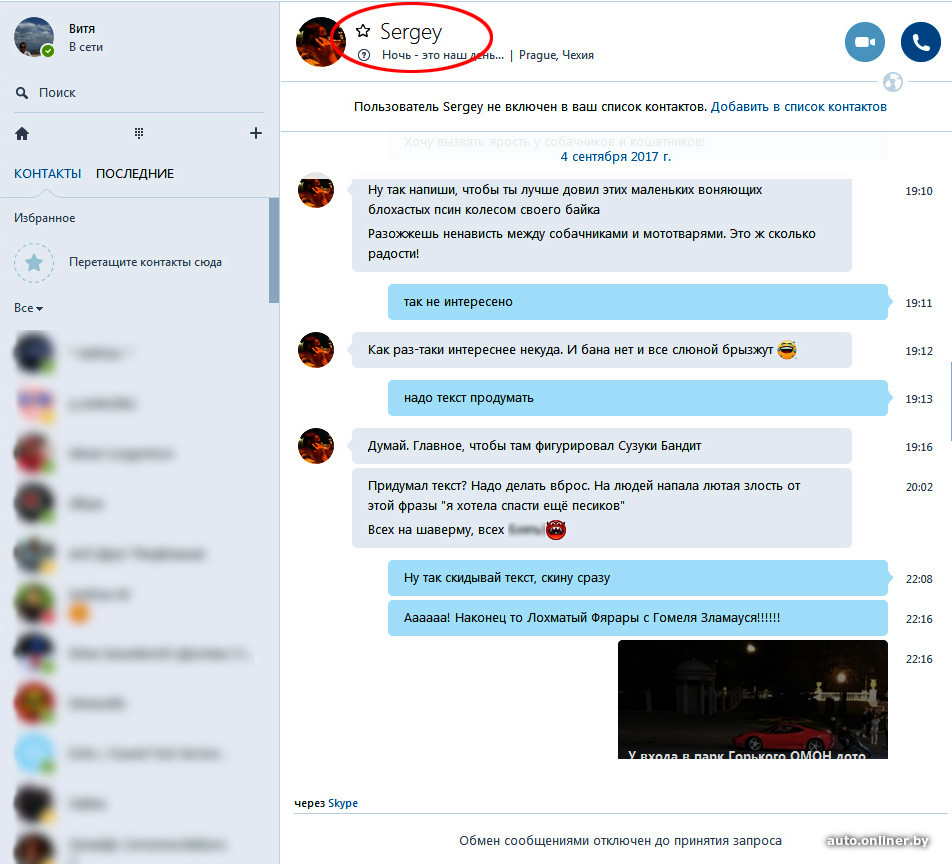
Task: Click Sergey's avatar beside the 19:12 message
Action: click(x=316, y=350)
